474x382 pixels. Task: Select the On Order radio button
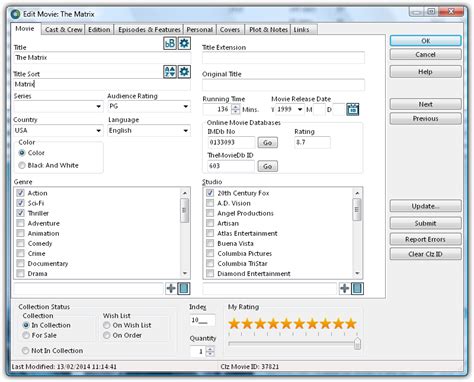pyautogui.click(x=107, y=335)
